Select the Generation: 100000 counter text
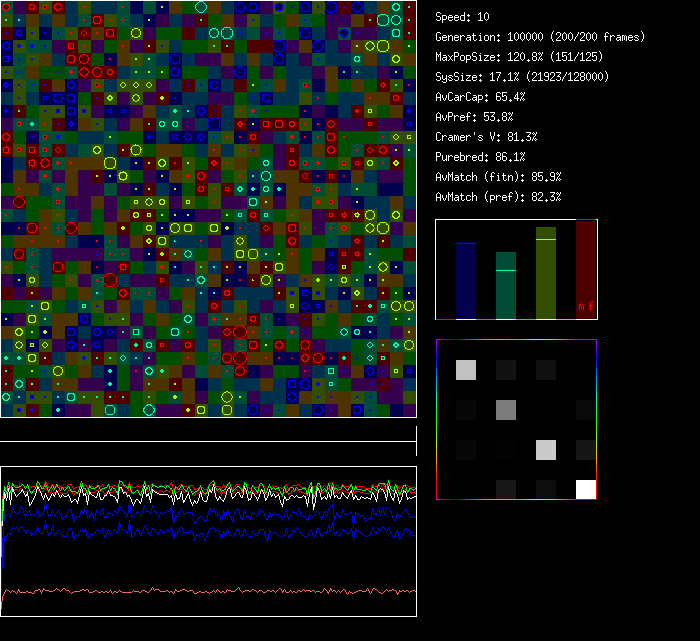The height and width of the screenshot is (641, 700). [x=540, y=37]
